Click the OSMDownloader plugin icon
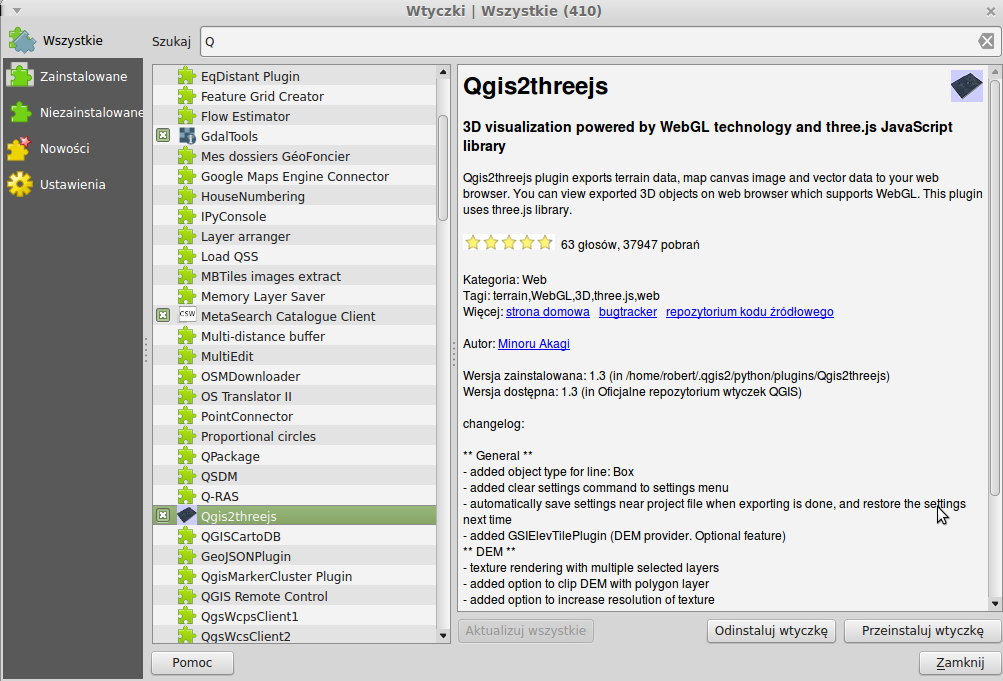The width and height of the screenshot is (1003, 681). click(x=187, y=376)
